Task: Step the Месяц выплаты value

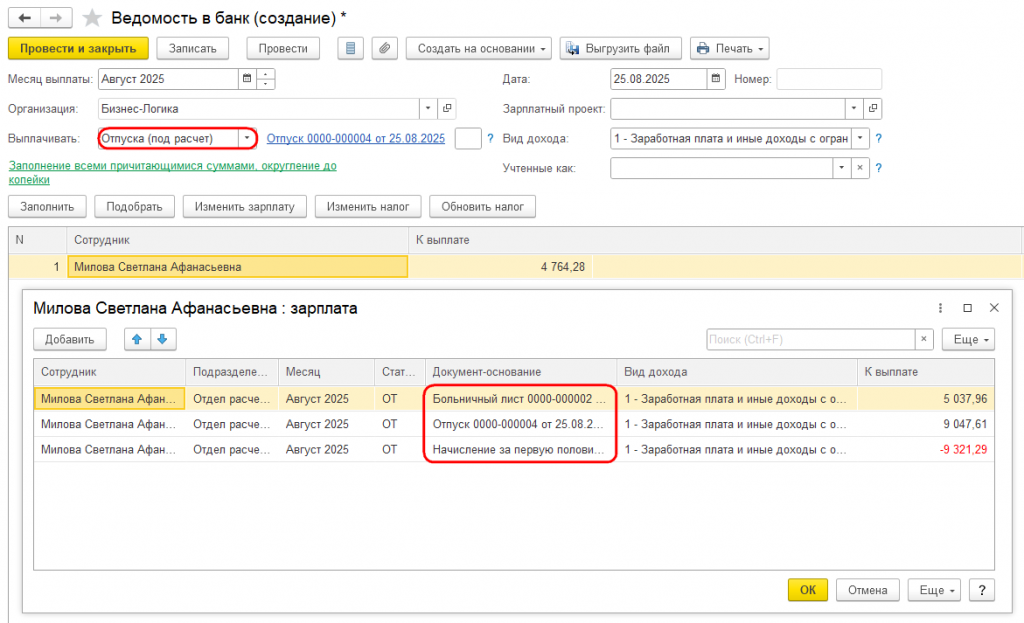Action: [266, 79]
